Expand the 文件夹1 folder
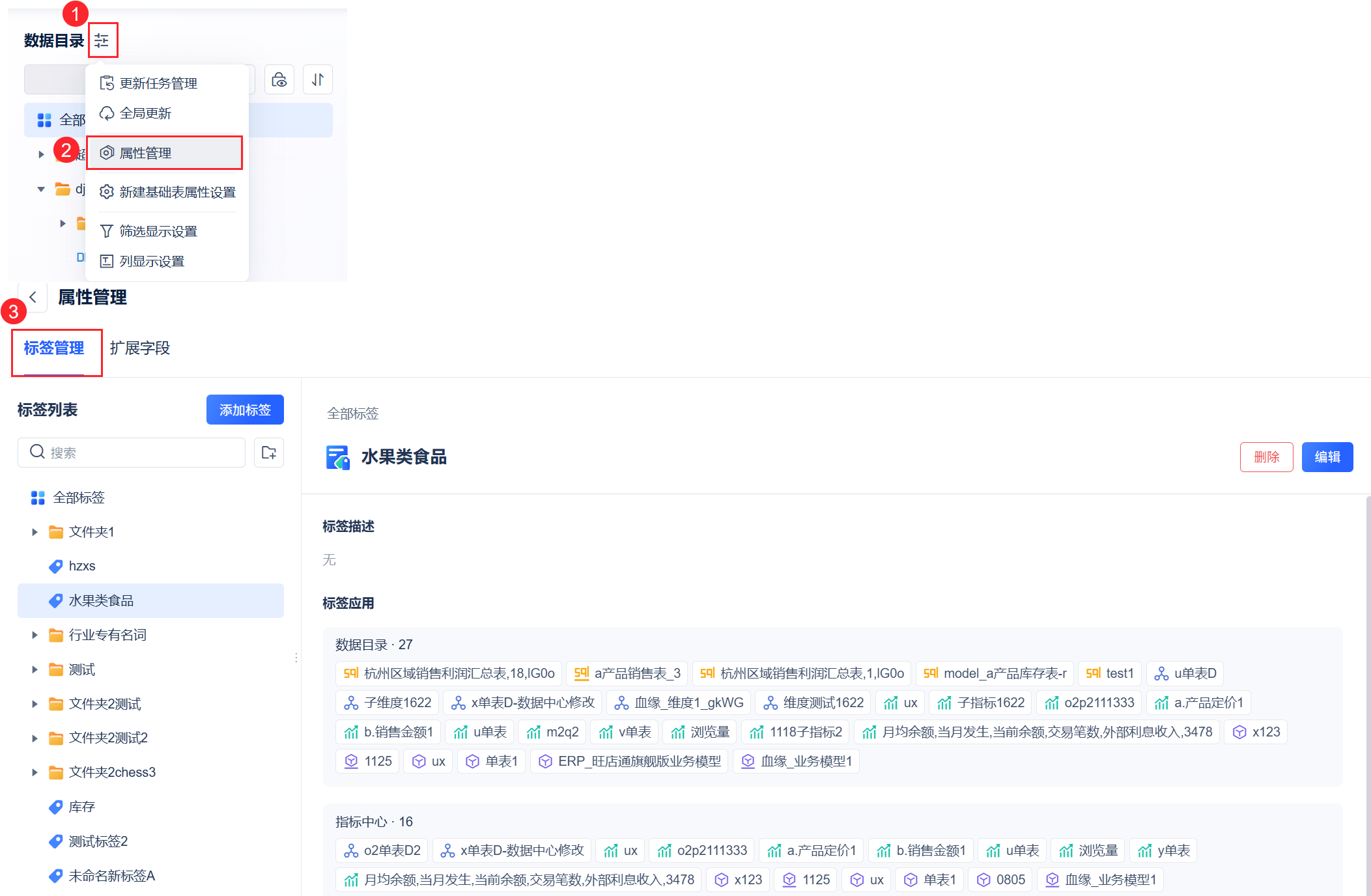This screenshot has width=1371, height=896. 35,532
